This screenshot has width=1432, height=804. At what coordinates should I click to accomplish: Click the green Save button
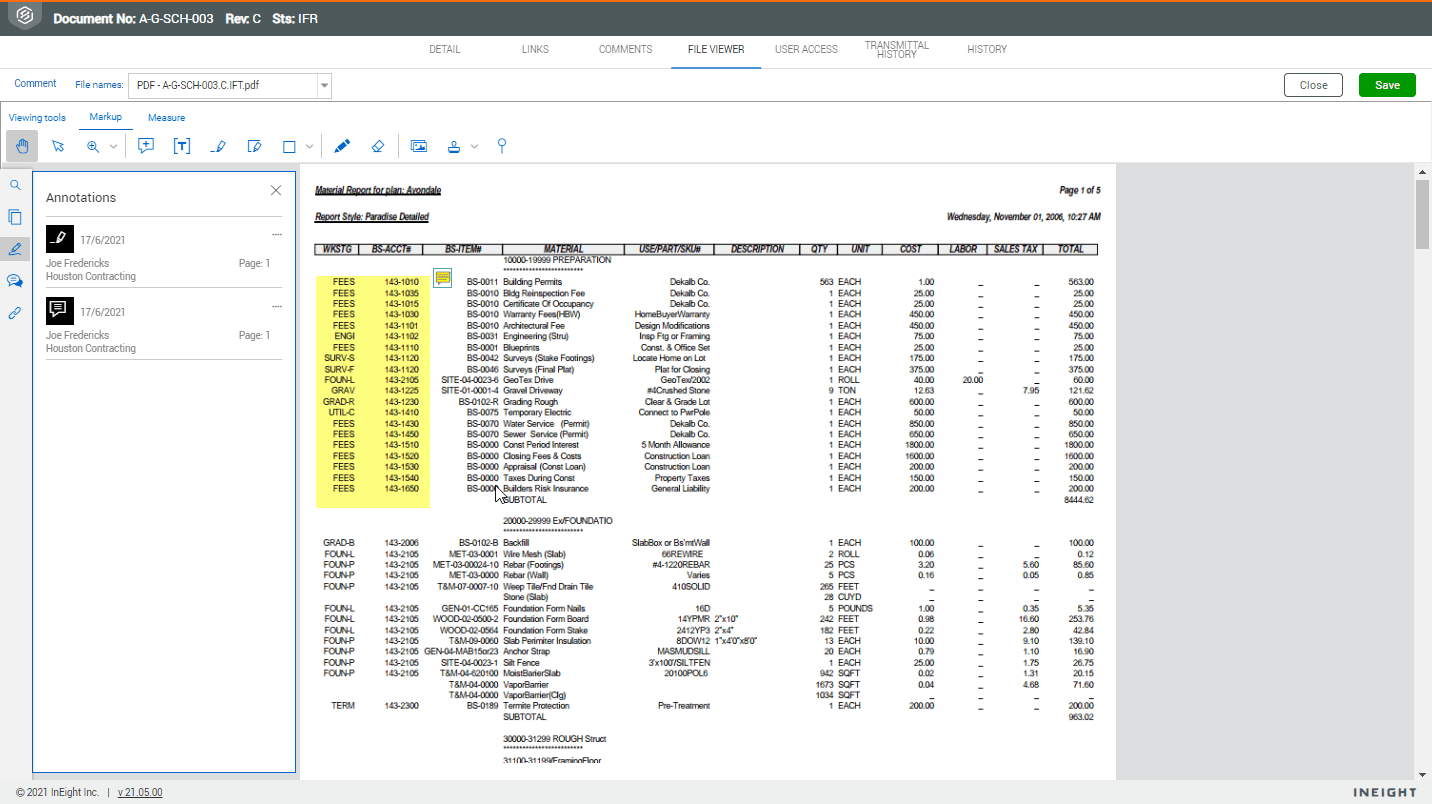[x=1387, y=85]
